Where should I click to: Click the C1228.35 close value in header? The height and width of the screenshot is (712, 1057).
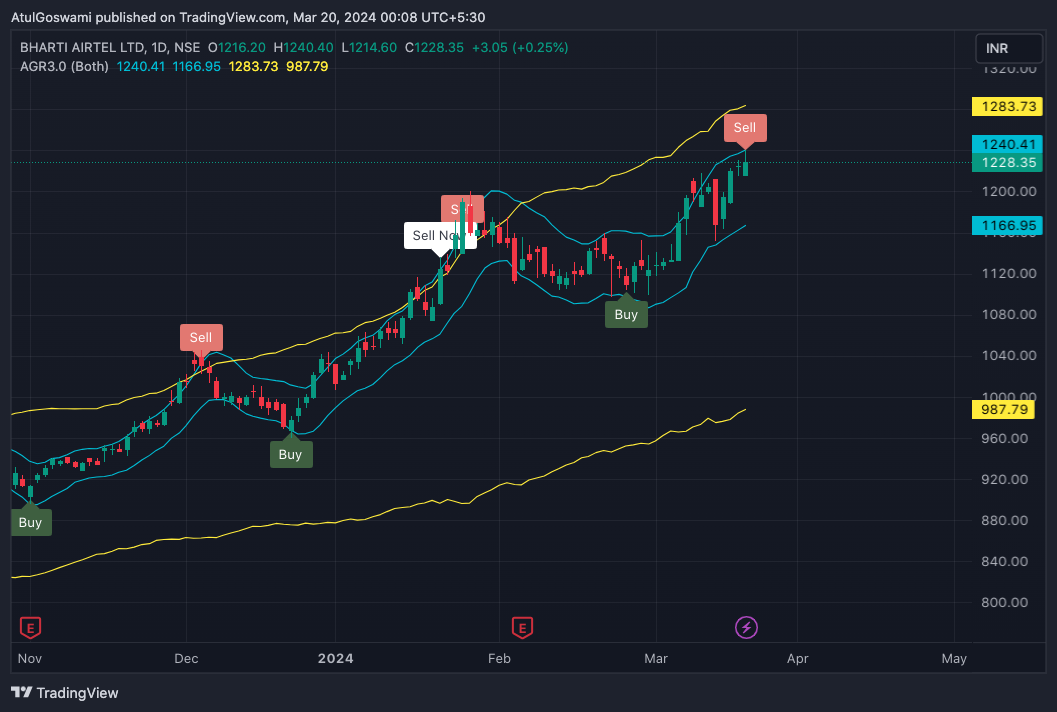point(434,47)
